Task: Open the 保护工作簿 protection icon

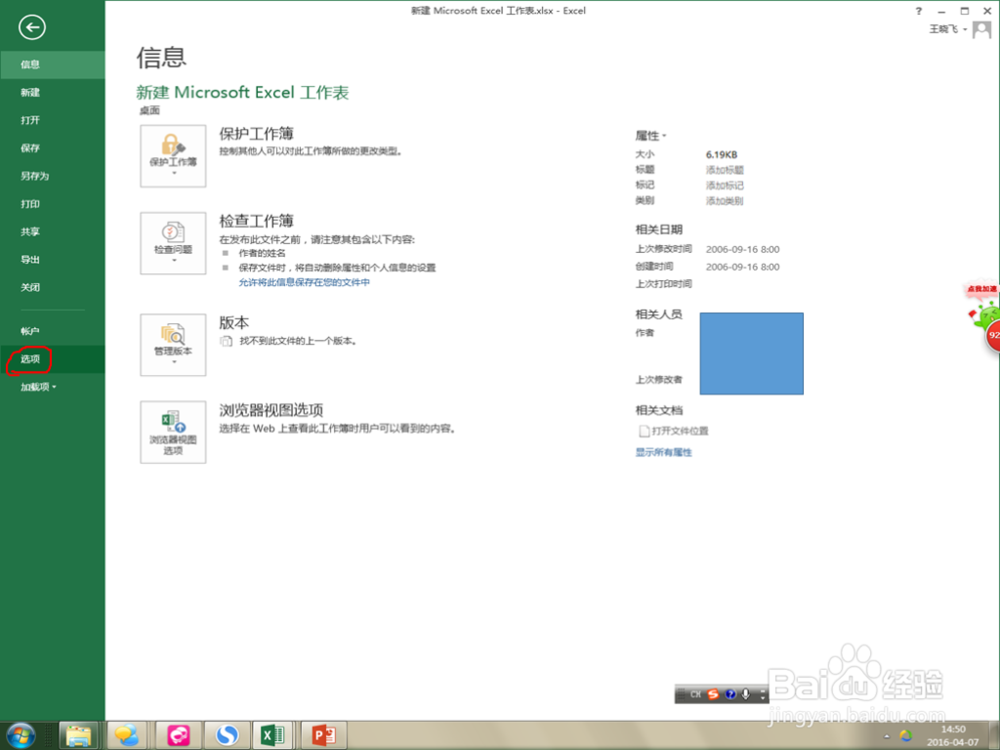Action: click(x=172, y=155)
